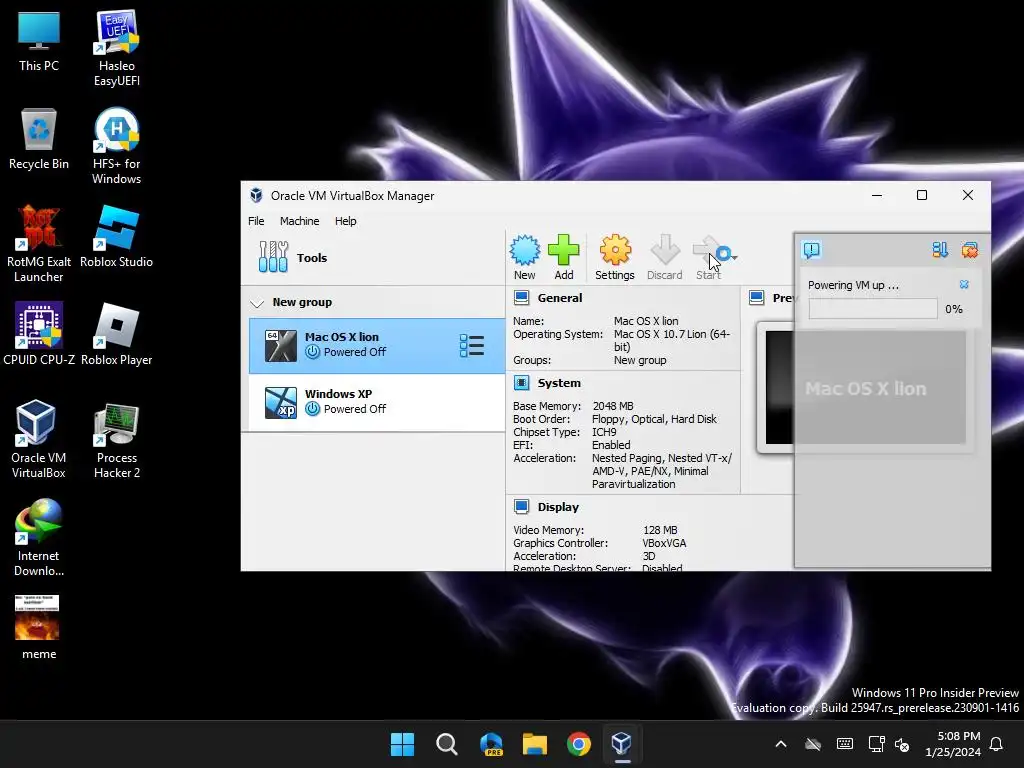Open the File menu
The image size is (1024, 768).
point(256,221)
